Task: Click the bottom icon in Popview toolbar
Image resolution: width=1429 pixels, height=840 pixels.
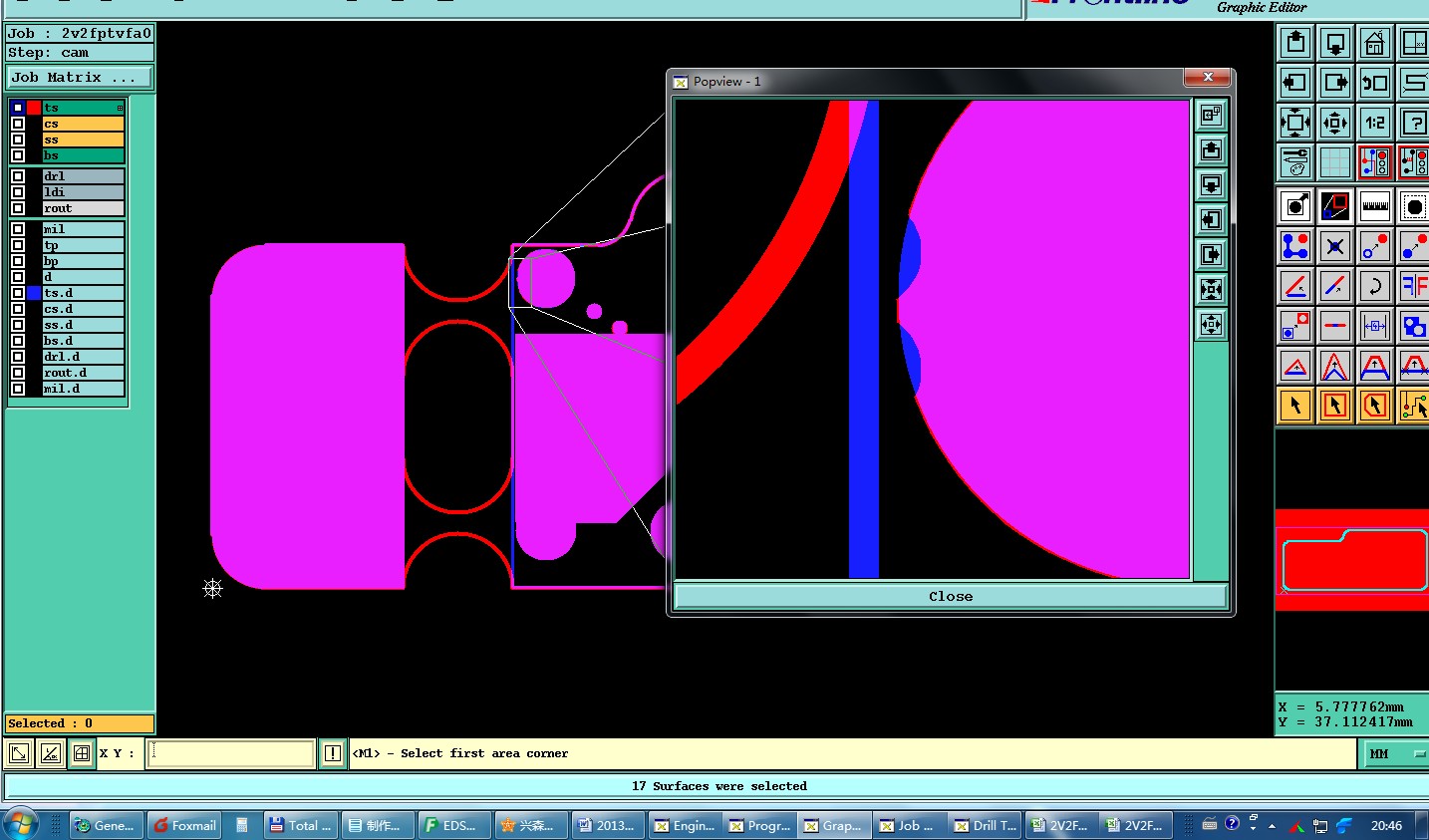Action: pos(1211,325)
